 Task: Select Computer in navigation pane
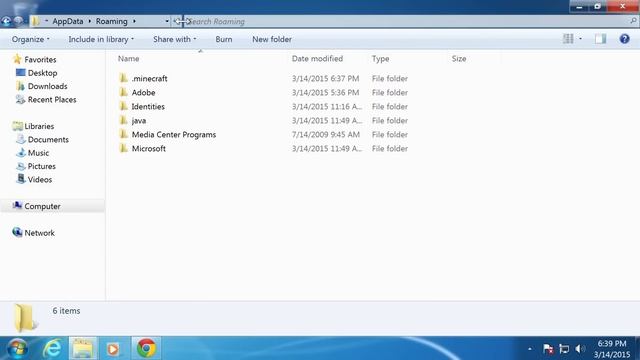[x=42, y=206]
